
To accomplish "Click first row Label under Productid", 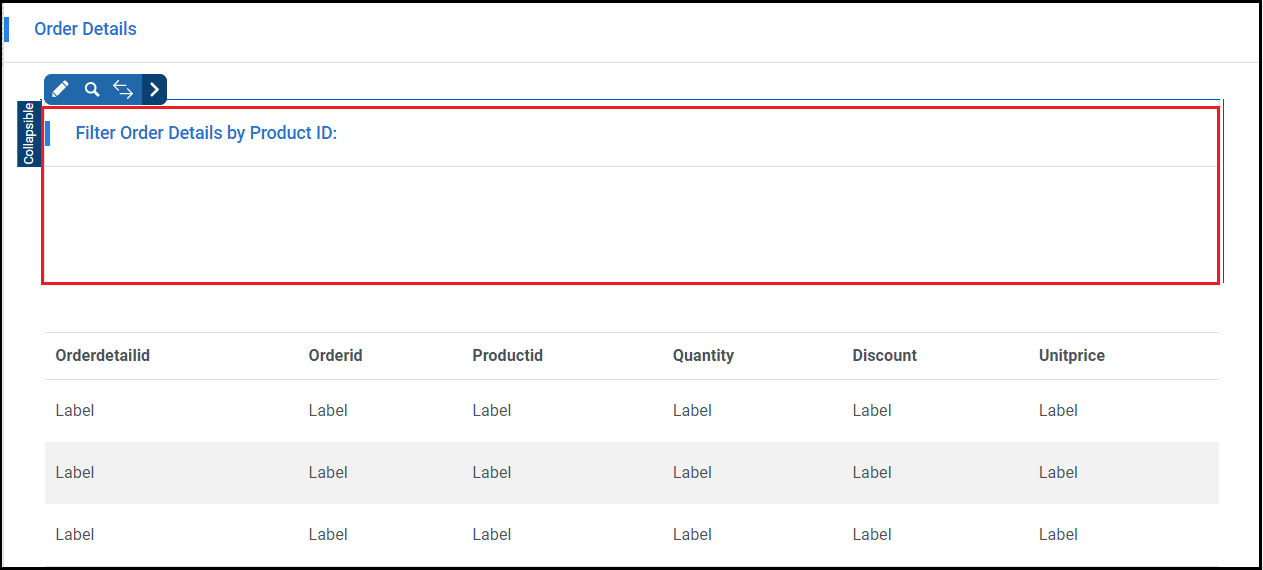I will click(492, 410).
